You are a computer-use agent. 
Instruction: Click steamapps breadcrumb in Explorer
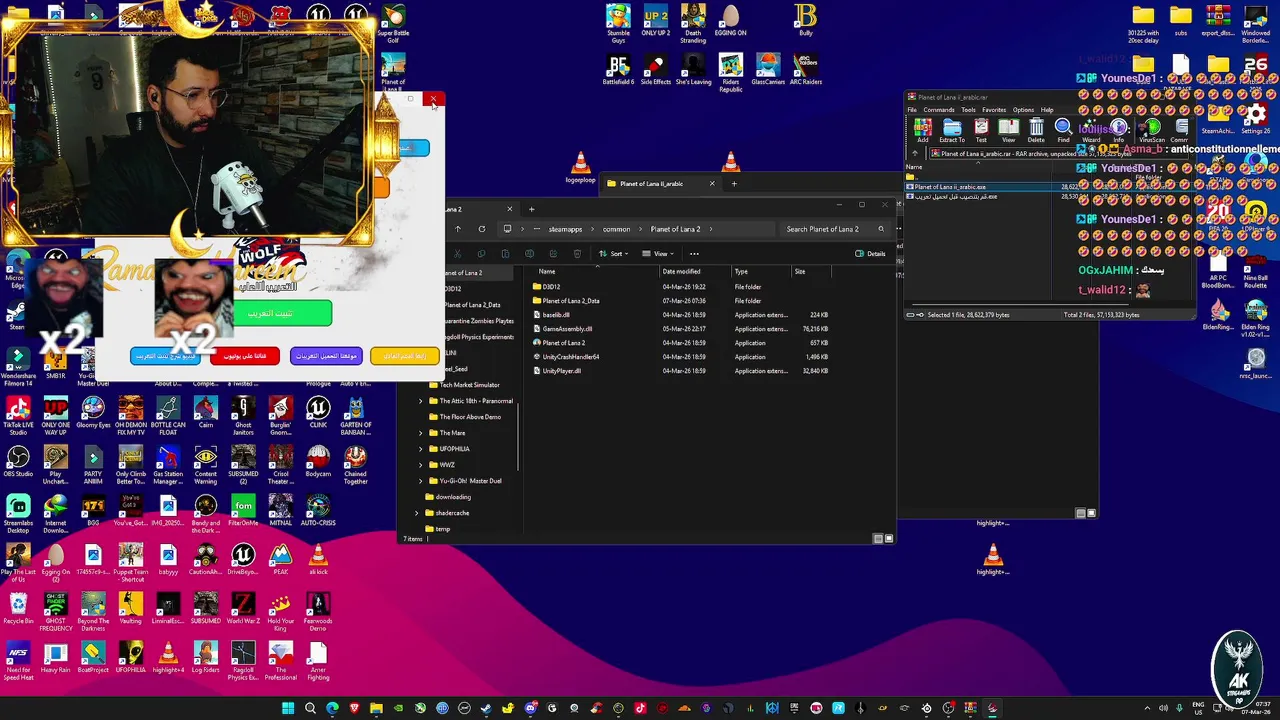pyautogui.click(x=565, y=229)
